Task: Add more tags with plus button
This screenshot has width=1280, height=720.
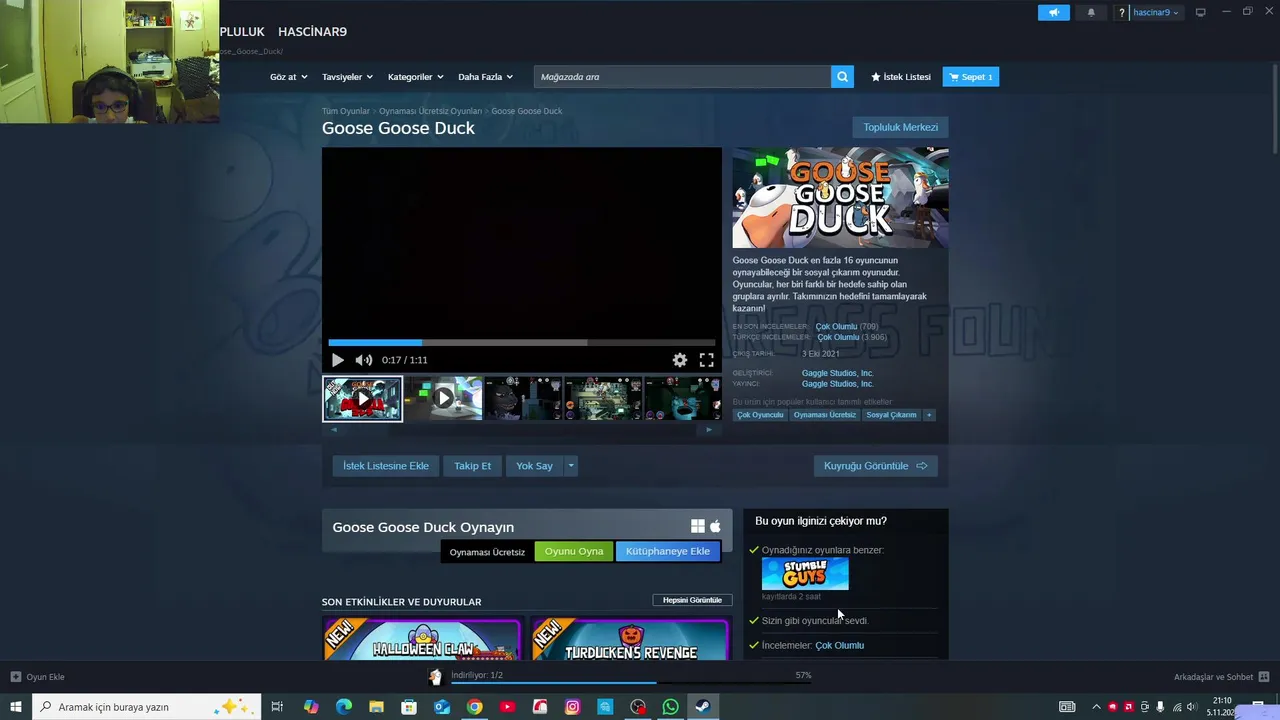Action: point(929,415)
